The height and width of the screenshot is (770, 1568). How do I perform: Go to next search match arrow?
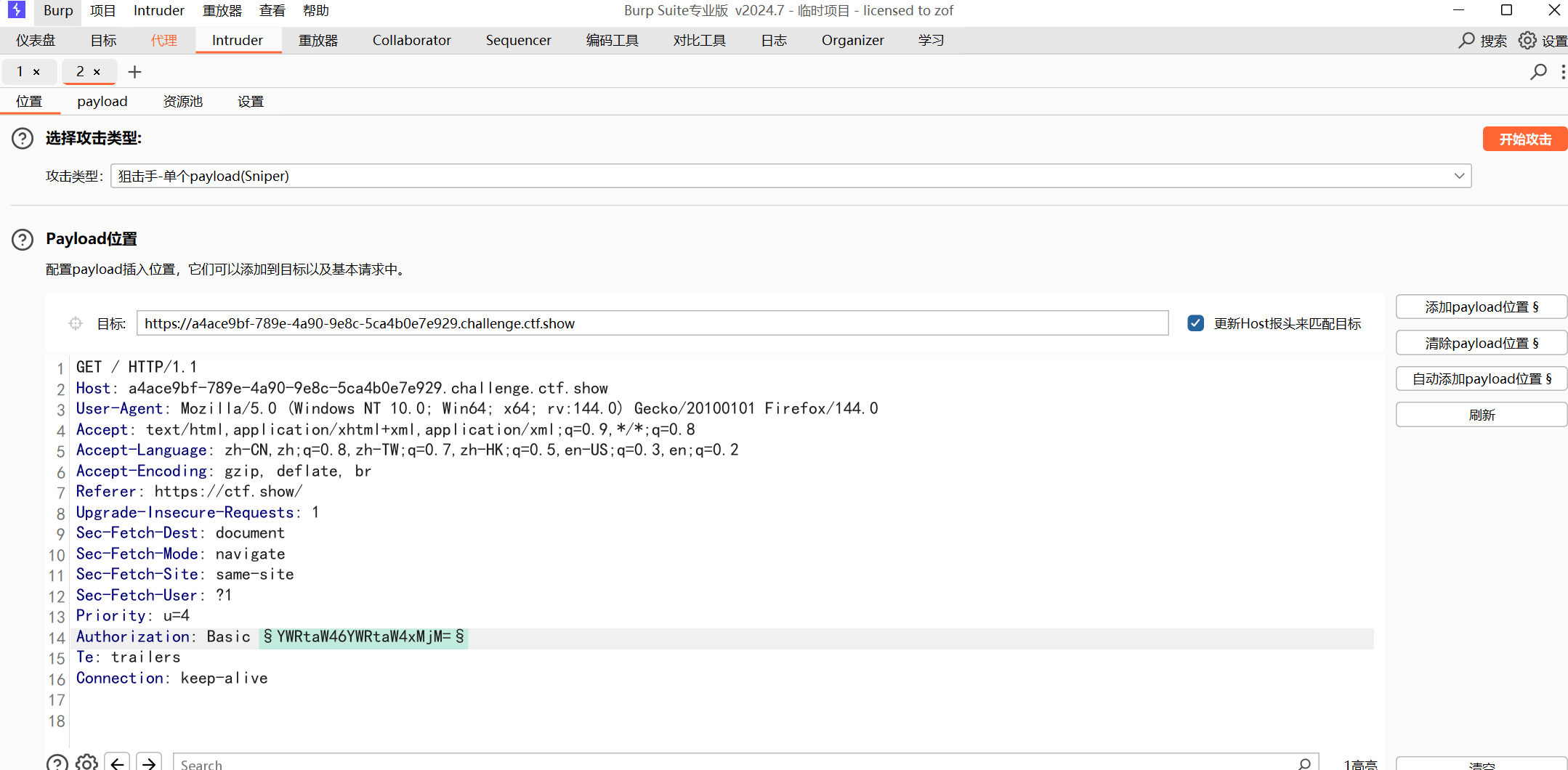click(149, 763)
